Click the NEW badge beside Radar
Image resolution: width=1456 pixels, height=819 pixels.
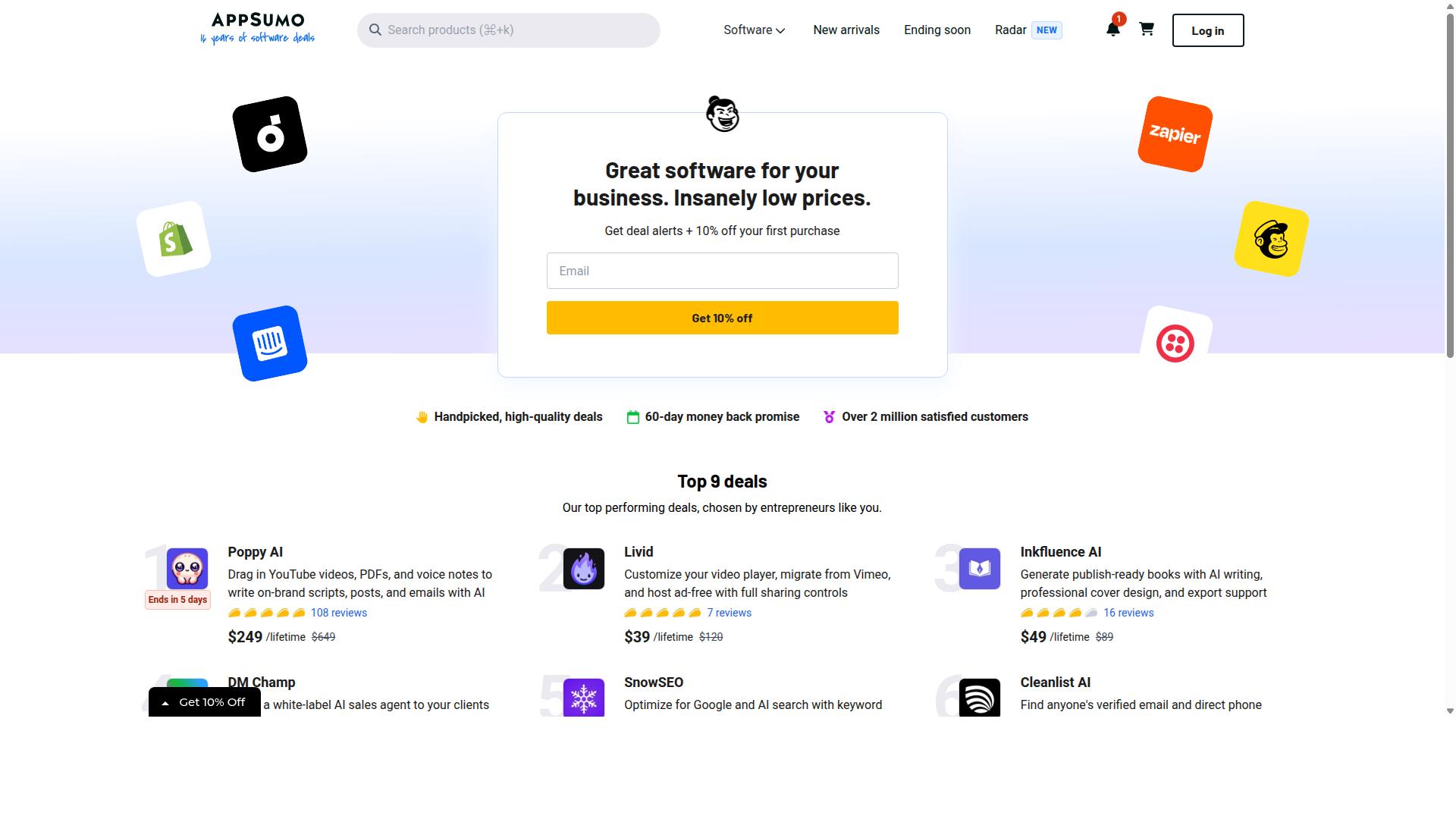[1046, 30]
